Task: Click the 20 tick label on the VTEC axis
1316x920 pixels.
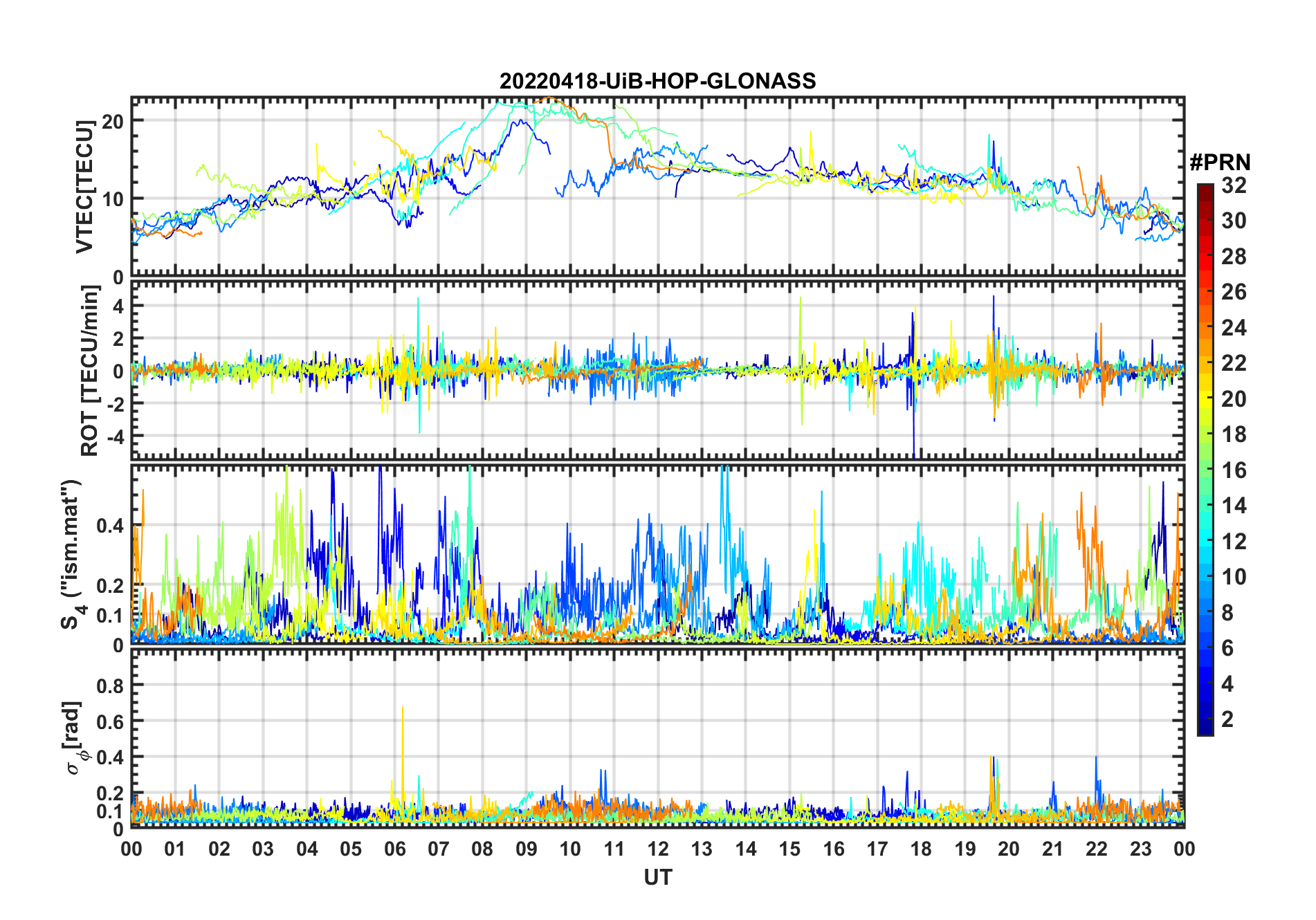Action: [x=112, y=121]
